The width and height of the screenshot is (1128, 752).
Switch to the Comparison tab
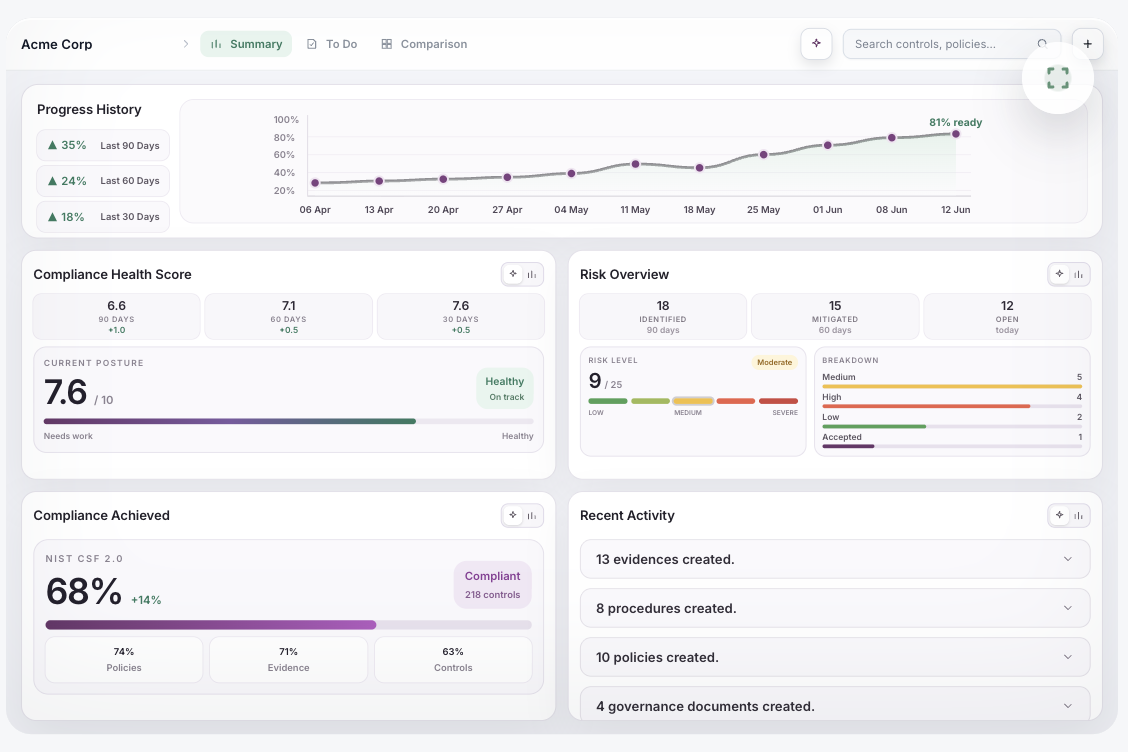click(x=424, y=44)
